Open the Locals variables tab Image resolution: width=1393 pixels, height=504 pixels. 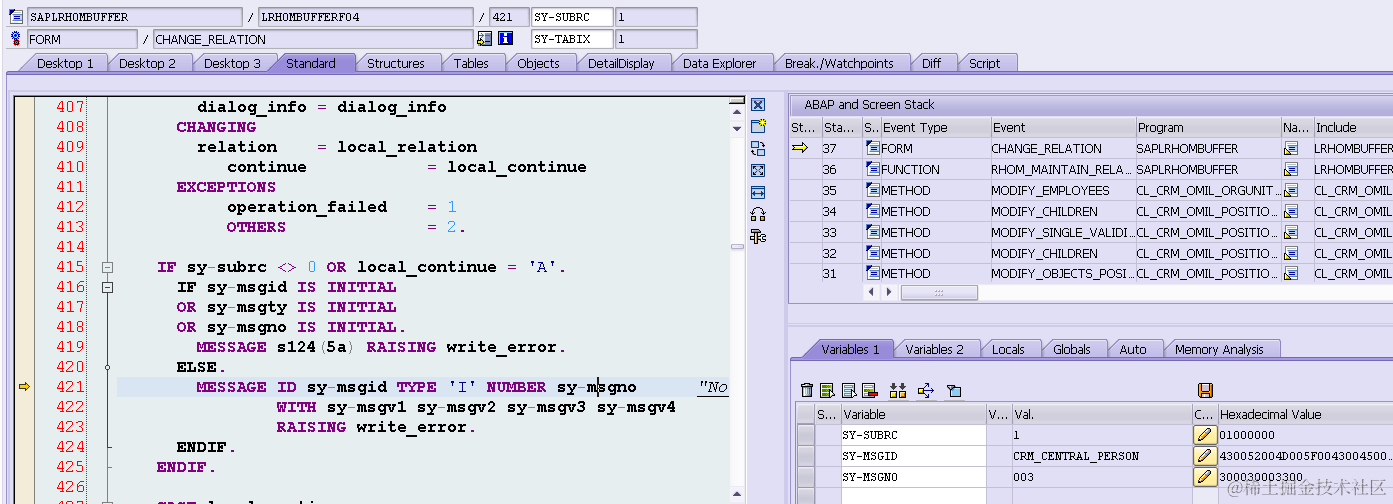(1008, 349)
